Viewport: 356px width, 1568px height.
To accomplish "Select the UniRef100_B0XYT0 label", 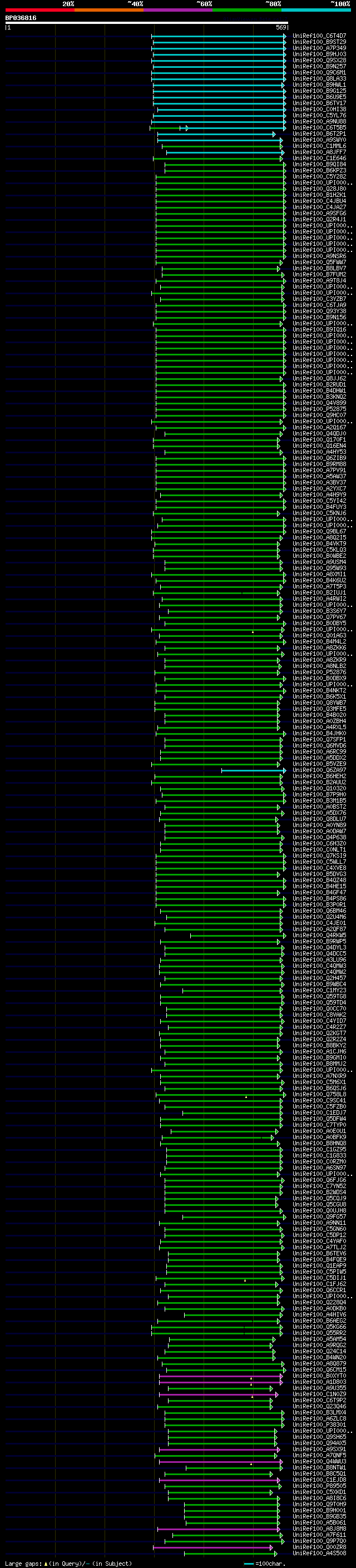I will click(x=319, y=1376).
